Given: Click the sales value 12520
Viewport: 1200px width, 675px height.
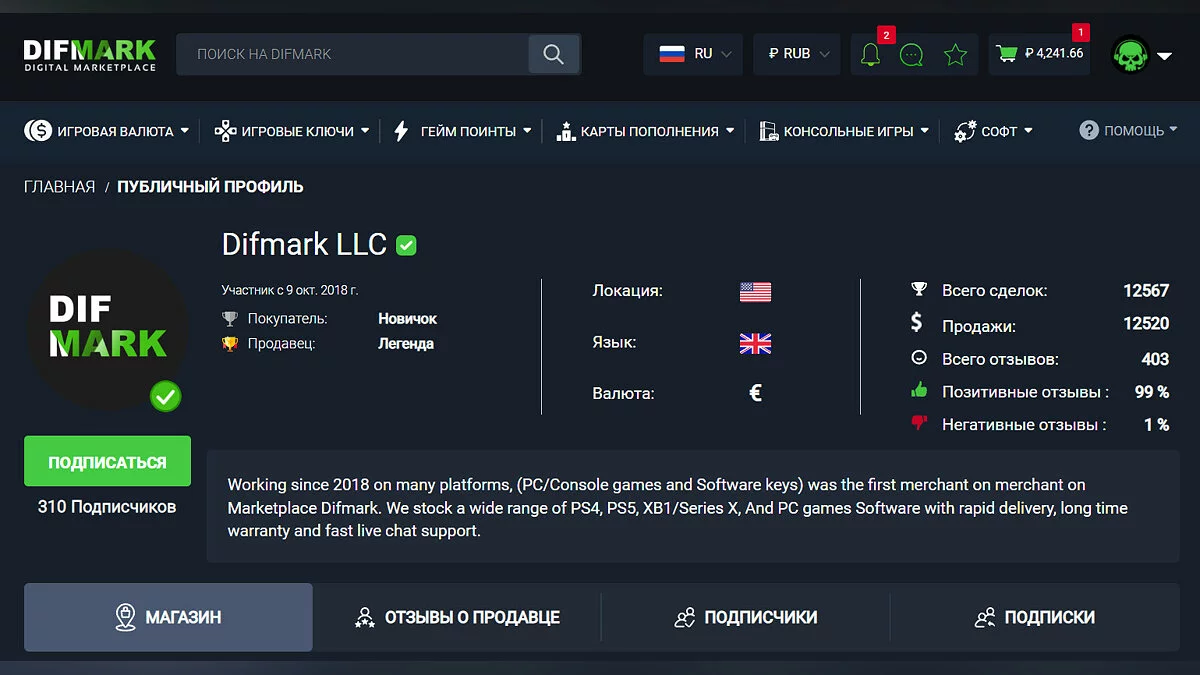Looking at the screenshot, I should 1146,325.
